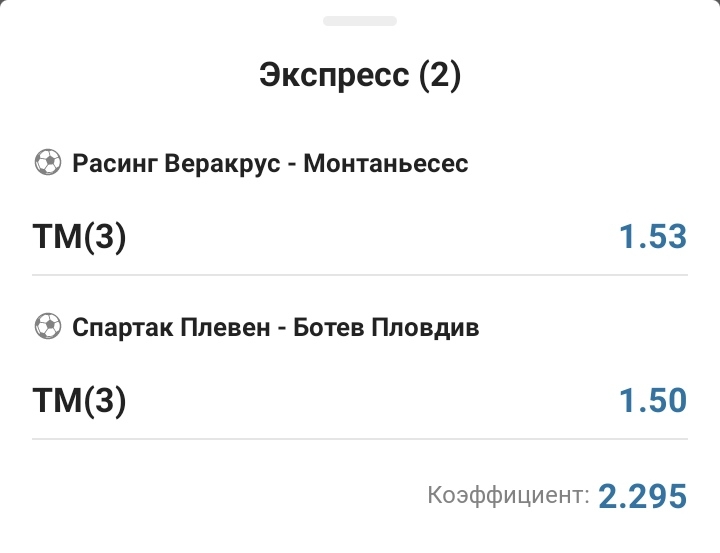Click the (3) total value under Спартак Плевен
Viewport: 720px width, 553px height.
(x=104, y=401)
